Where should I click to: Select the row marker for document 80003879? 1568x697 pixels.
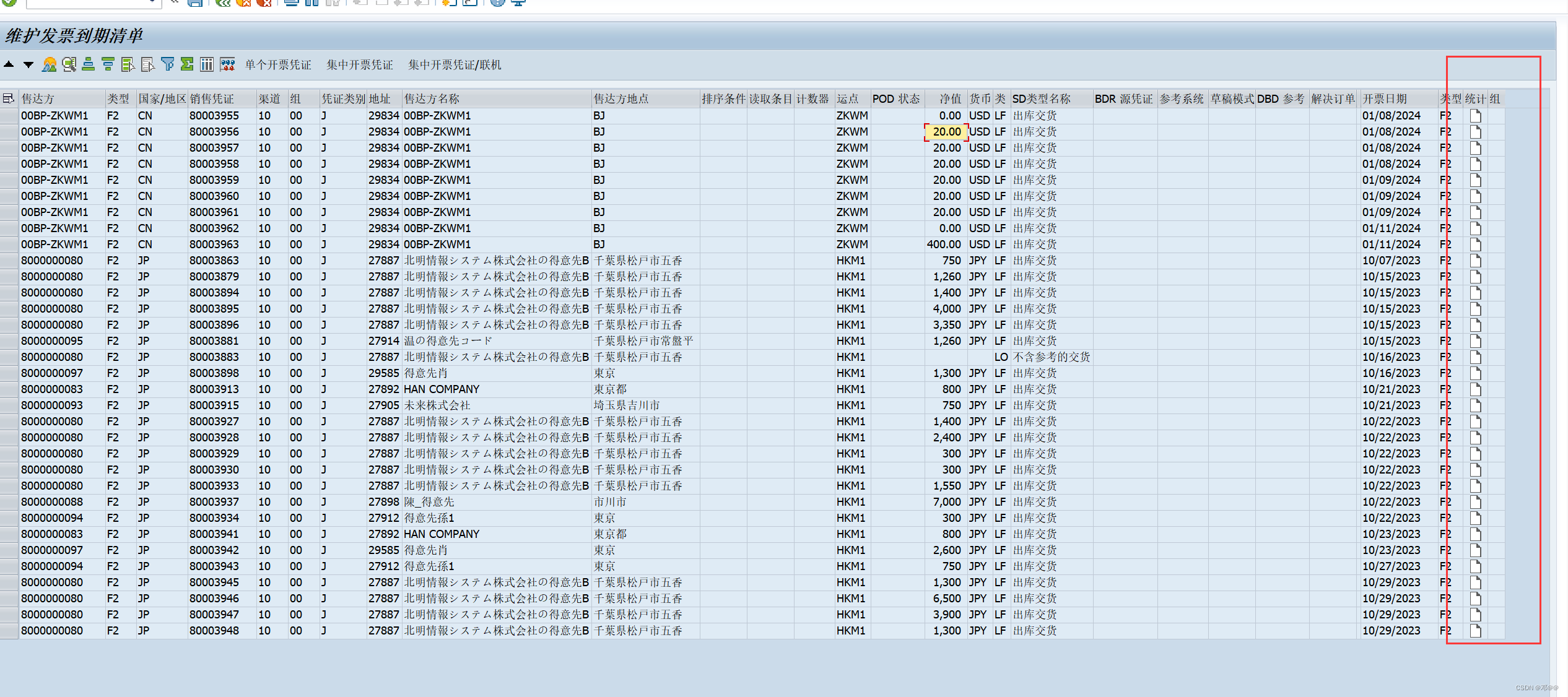point(9,277)
